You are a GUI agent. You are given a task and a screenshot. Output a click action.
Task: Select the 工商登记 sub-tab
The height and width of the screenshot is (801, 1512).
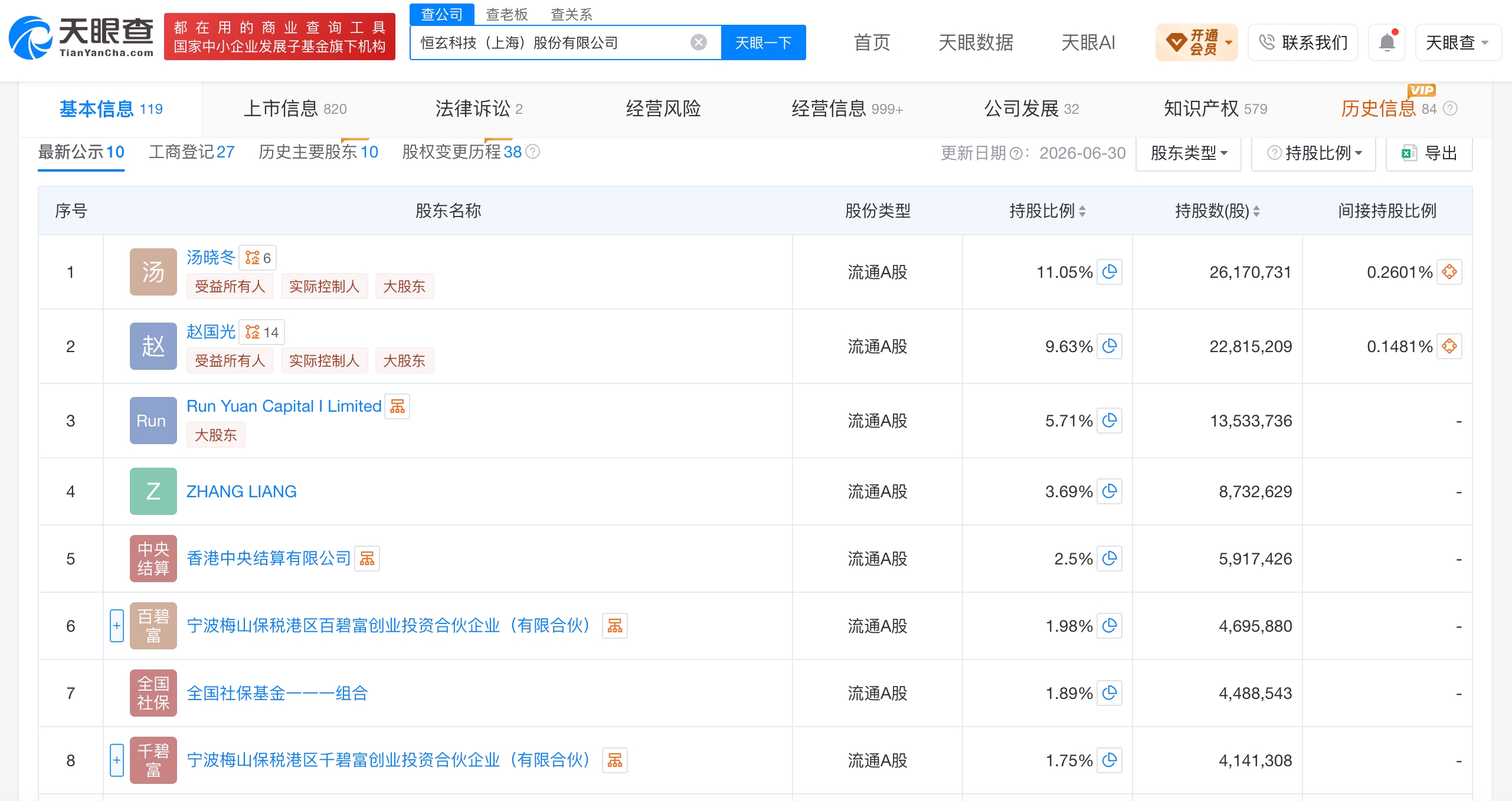[x=191, y=152]
